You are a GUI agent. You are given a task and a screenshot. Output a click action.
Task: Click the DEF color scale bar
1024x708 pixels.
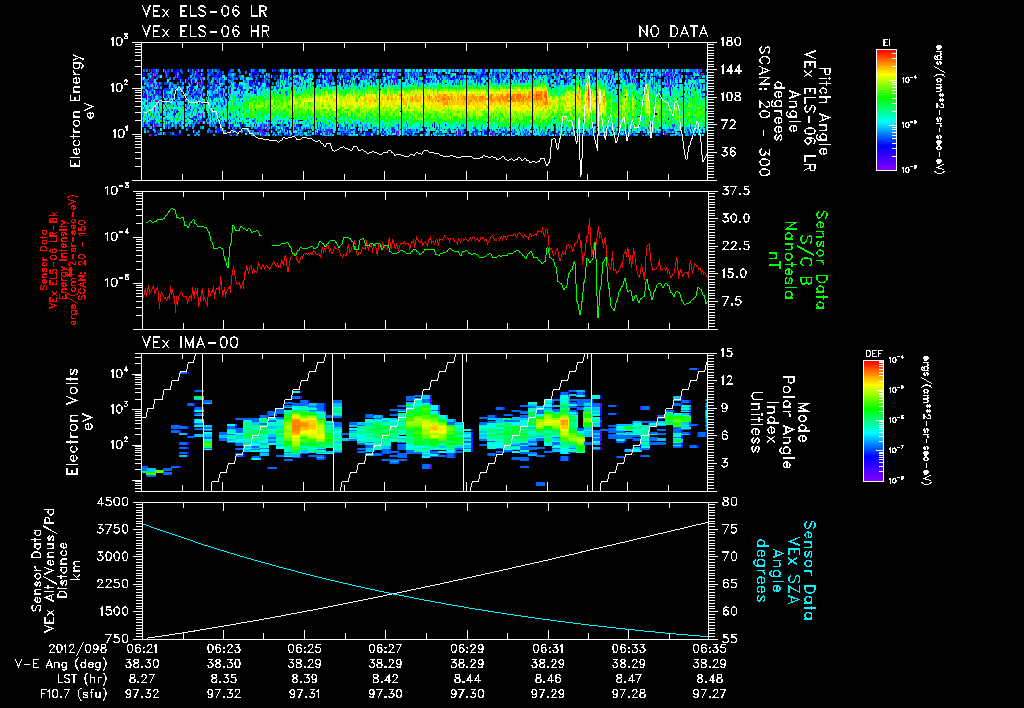pyautogui.click(x=873, y=421)
